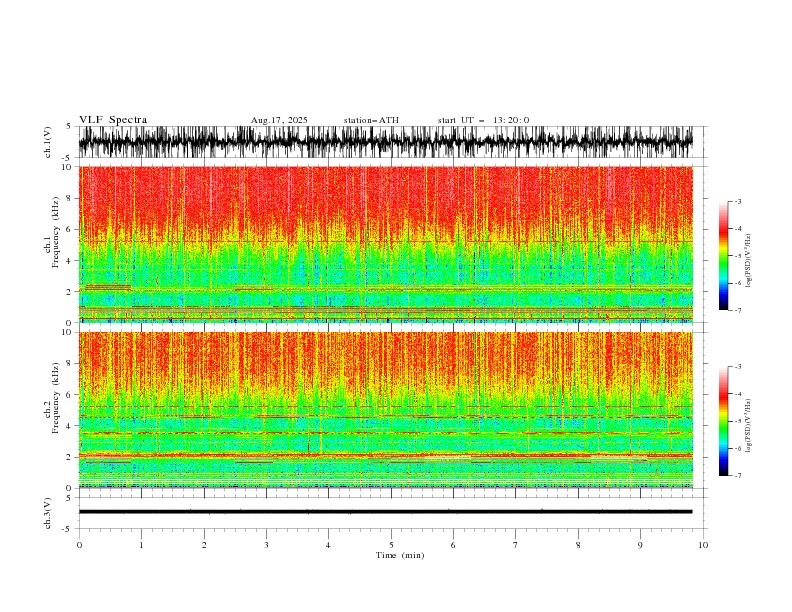792x612 pixels.
Task: Click the time axis tick label '10'
Action: (x=703, y=545)
